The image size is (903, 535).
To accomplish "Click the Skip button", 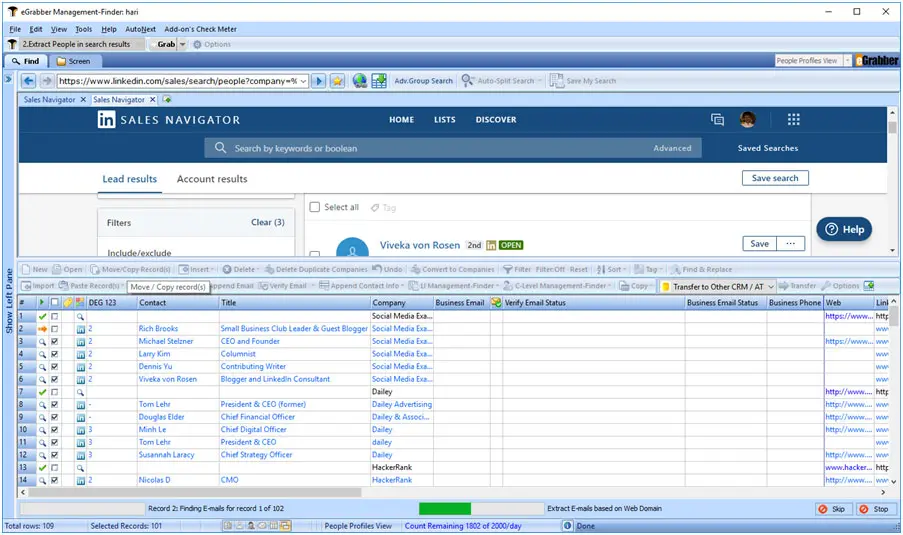I will click(x=833, y=509).
